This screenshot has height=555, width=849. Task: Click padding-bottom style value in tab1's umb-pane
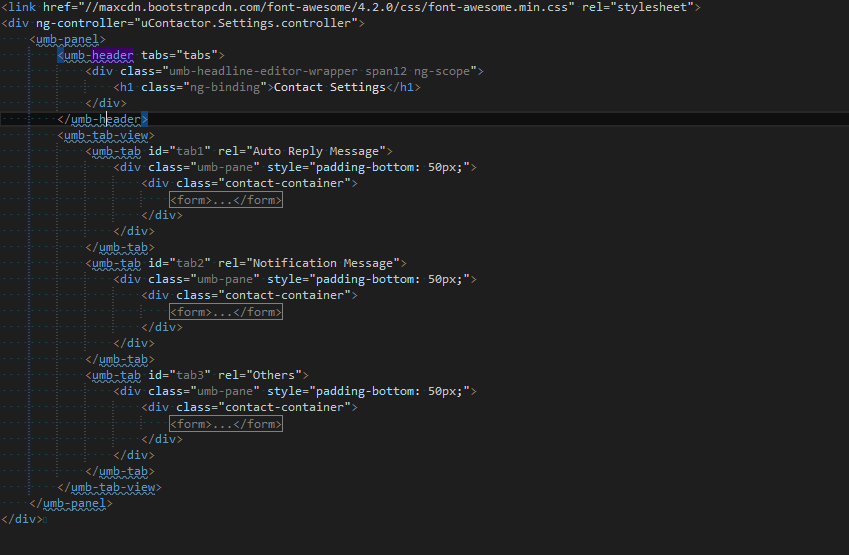(389, 167)
